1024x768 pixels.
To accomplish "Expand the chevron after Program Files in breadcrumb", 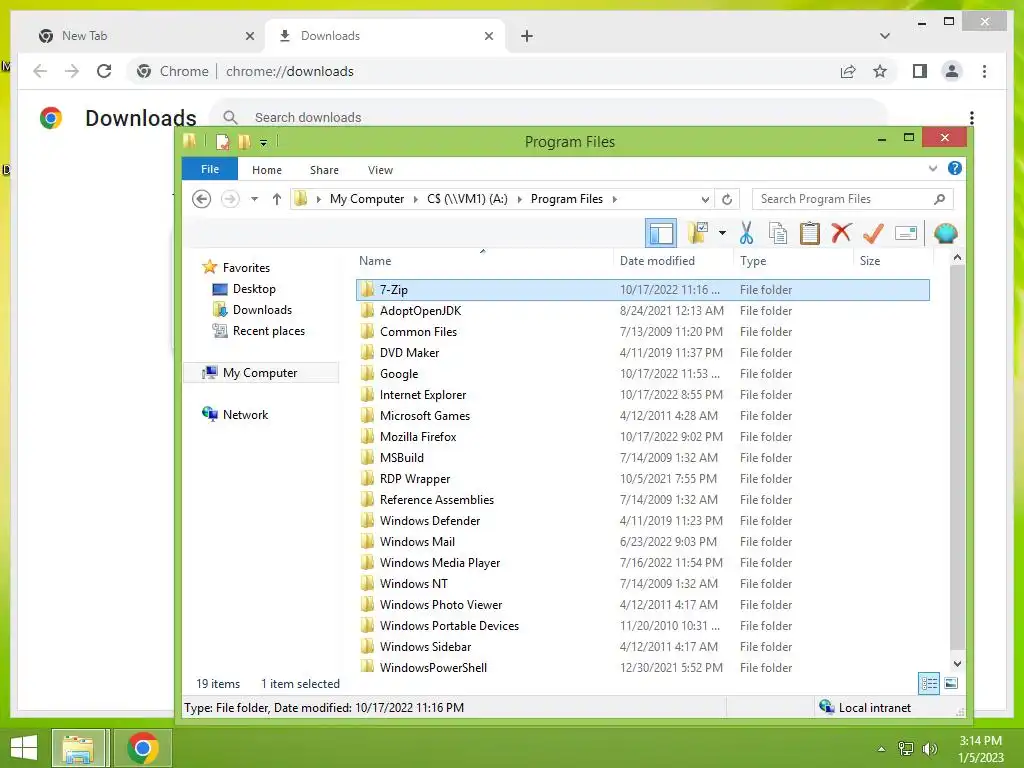I will (x=615, y=199).
